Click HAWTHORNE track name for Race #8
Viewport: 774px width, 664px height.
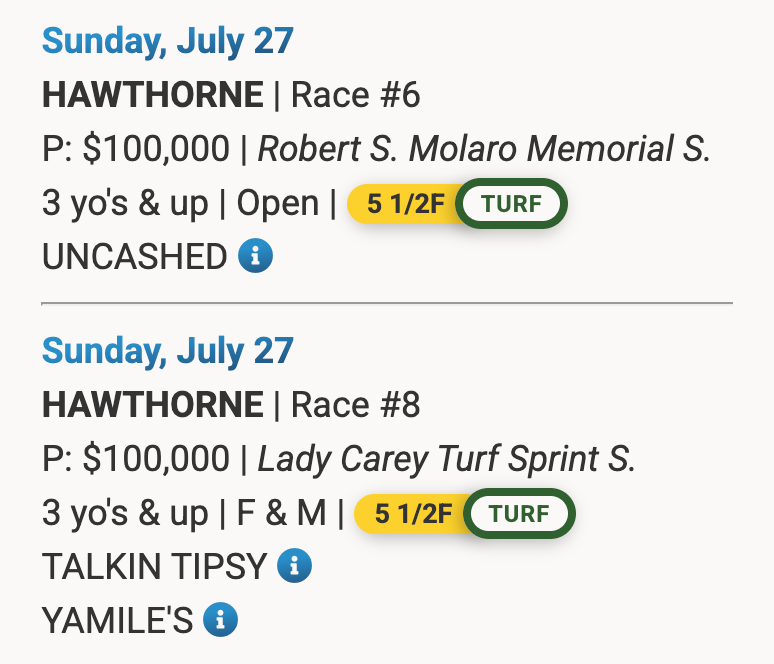point(153,405)
